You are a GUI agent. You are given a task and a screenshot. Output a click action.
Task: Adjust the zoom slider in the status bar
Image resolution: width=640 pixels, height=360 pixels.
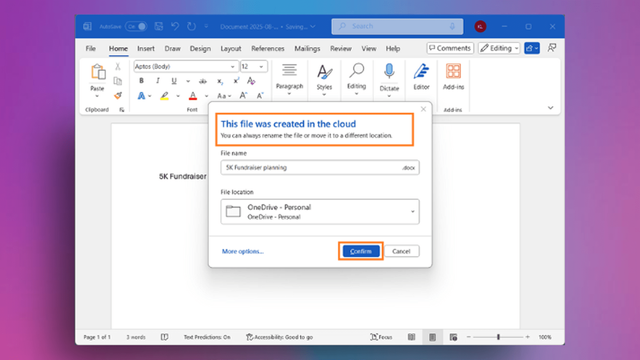[x=498, y=337]
